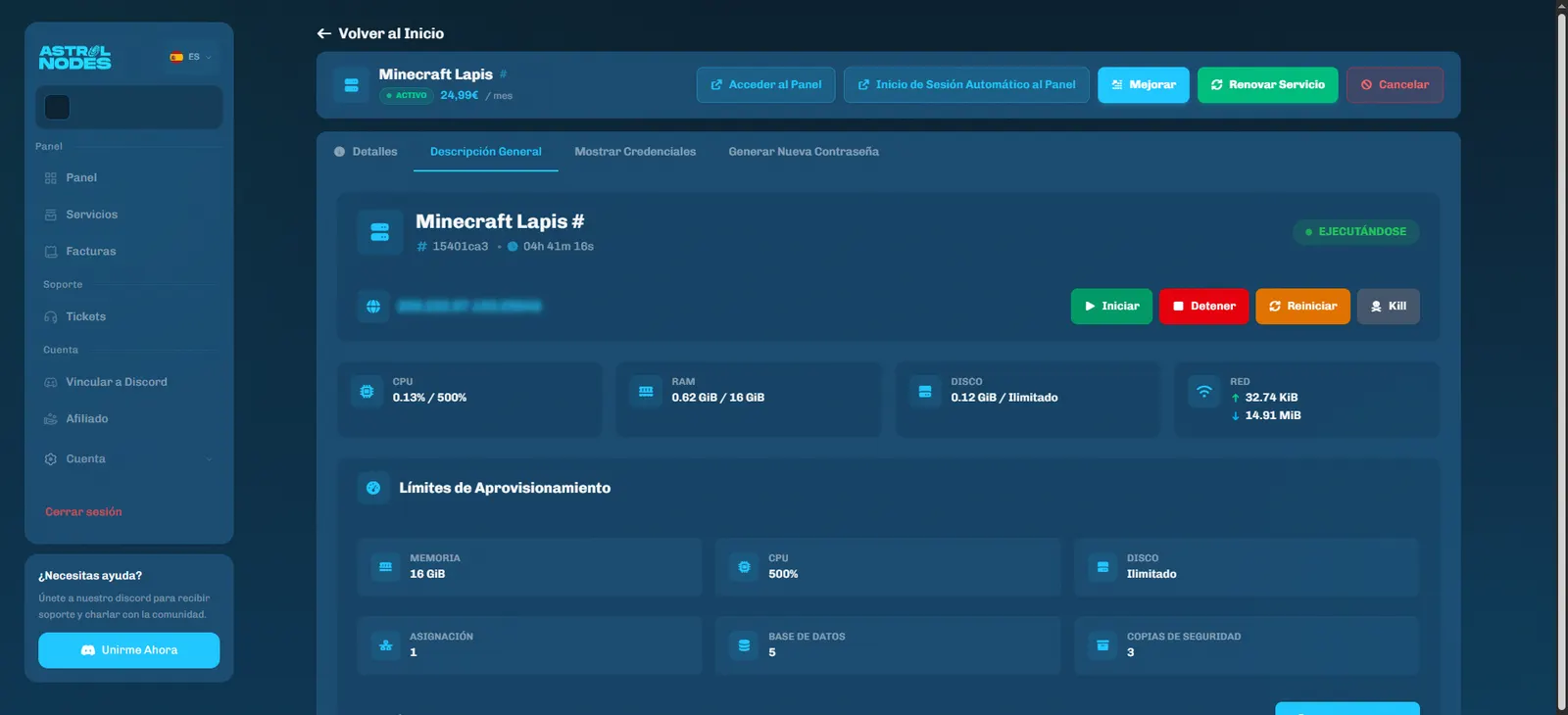
Task: Click the MEMORIA limit icon
Action: (x=386, y=567)
